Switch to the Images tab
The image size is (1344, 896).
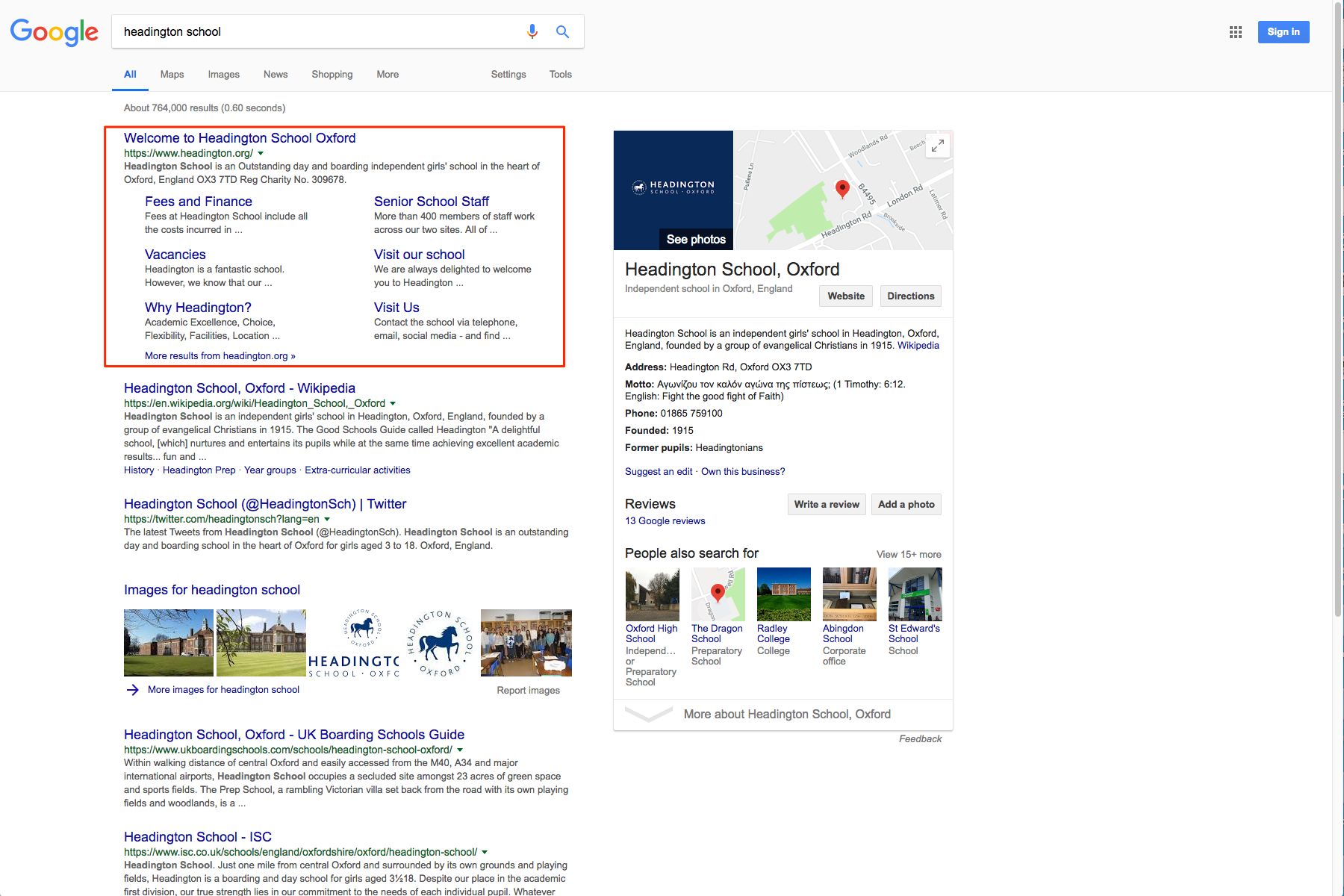tap(224, 75)
